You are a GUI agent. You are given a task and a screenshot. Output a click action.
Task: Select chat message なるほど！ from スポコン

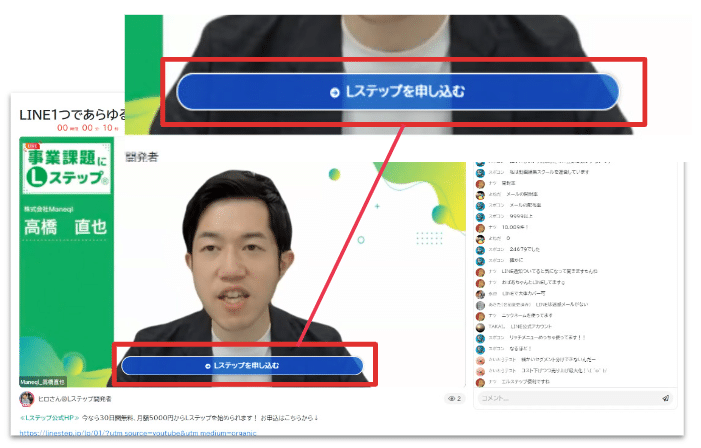(x=520, y=348)
